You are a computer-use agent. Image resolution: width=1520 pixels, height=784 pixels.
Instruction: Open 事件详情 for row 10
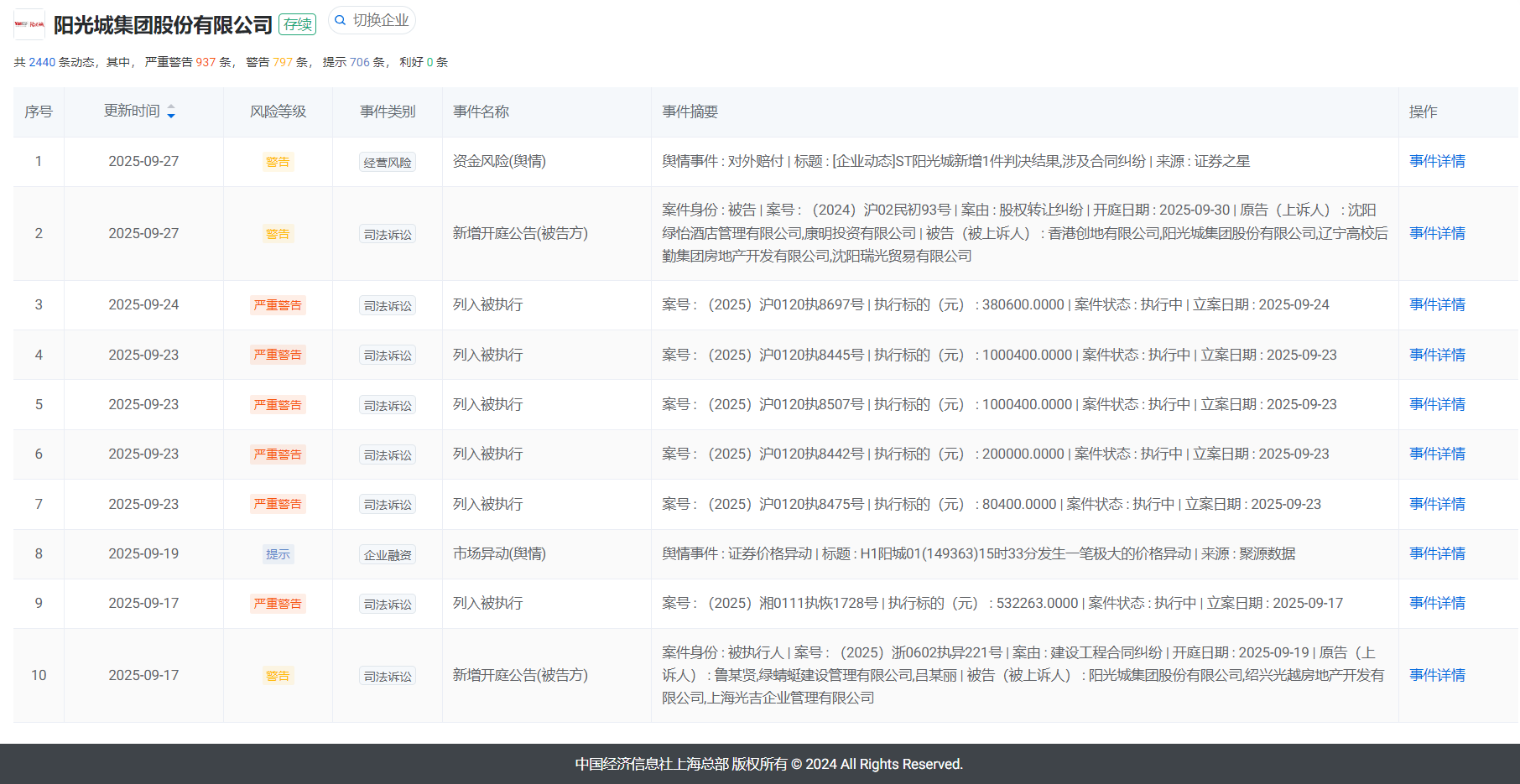click(1436, 675)
